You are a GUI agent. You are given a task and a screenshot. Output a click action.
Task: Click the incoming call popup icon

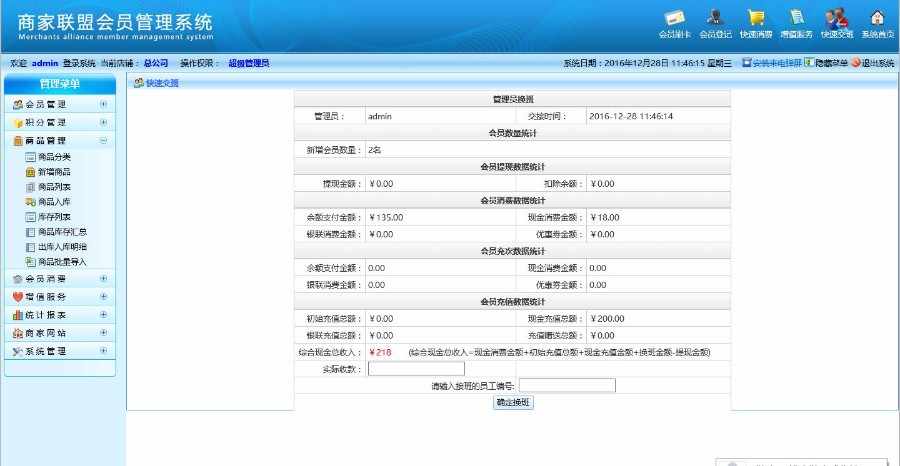click(x=747, y=63)
